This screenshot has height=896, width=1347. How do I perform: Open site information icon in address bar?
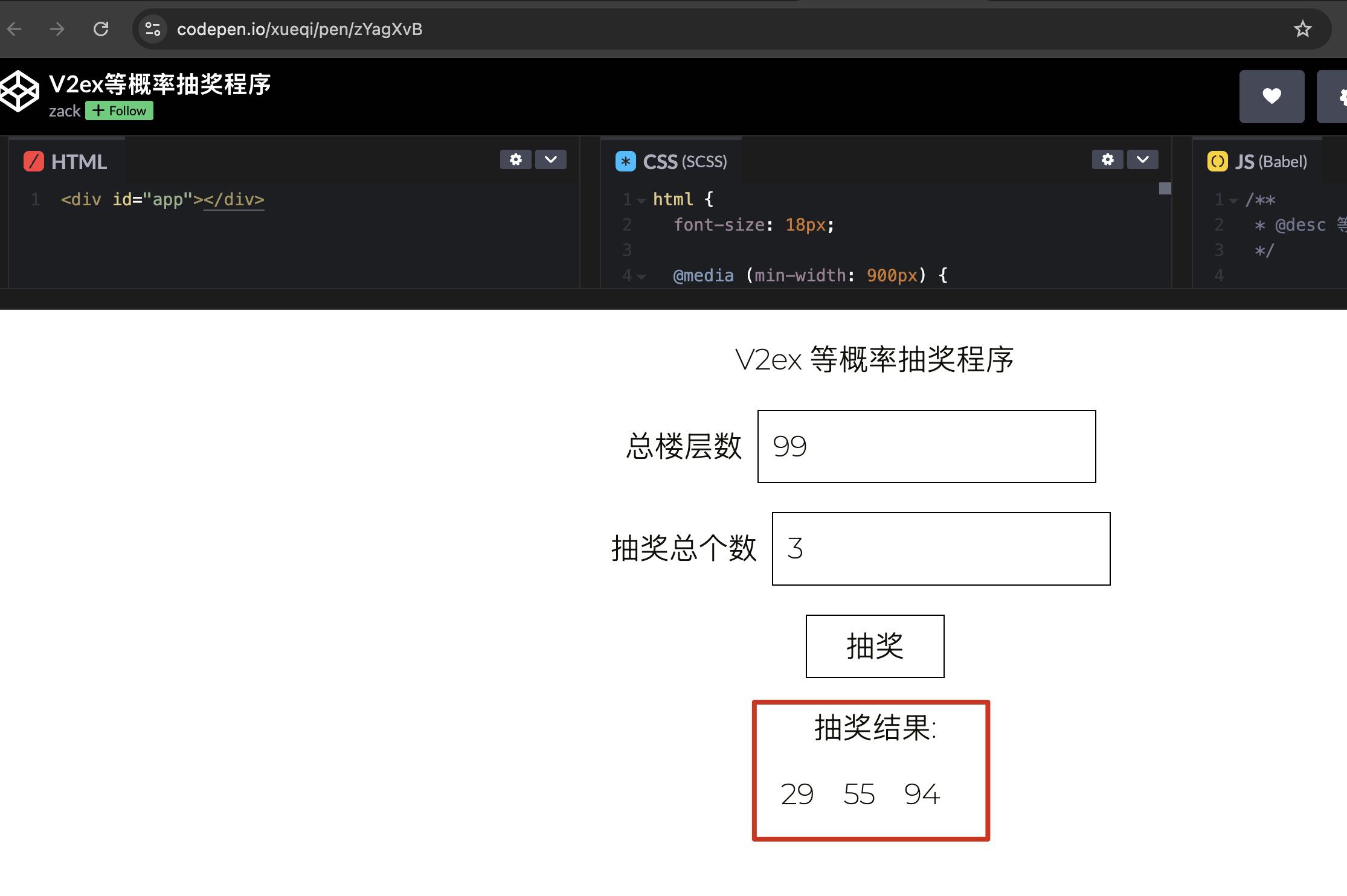tap(153, 29)
